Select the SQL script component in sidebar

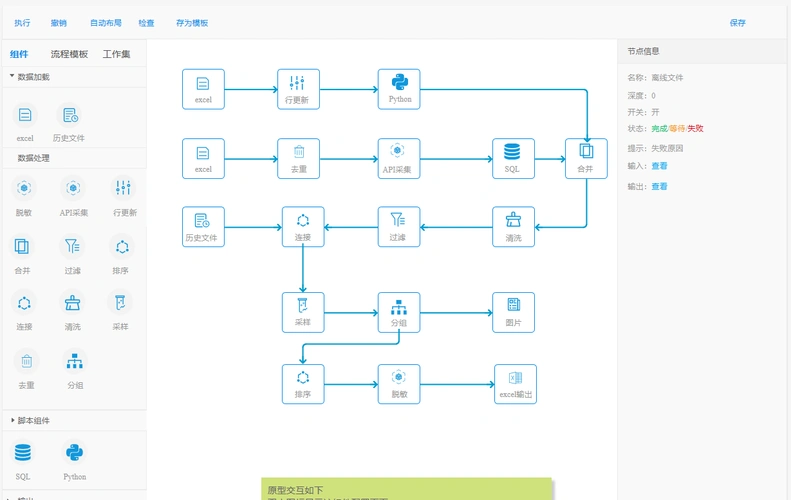click(x=23, y=453)
